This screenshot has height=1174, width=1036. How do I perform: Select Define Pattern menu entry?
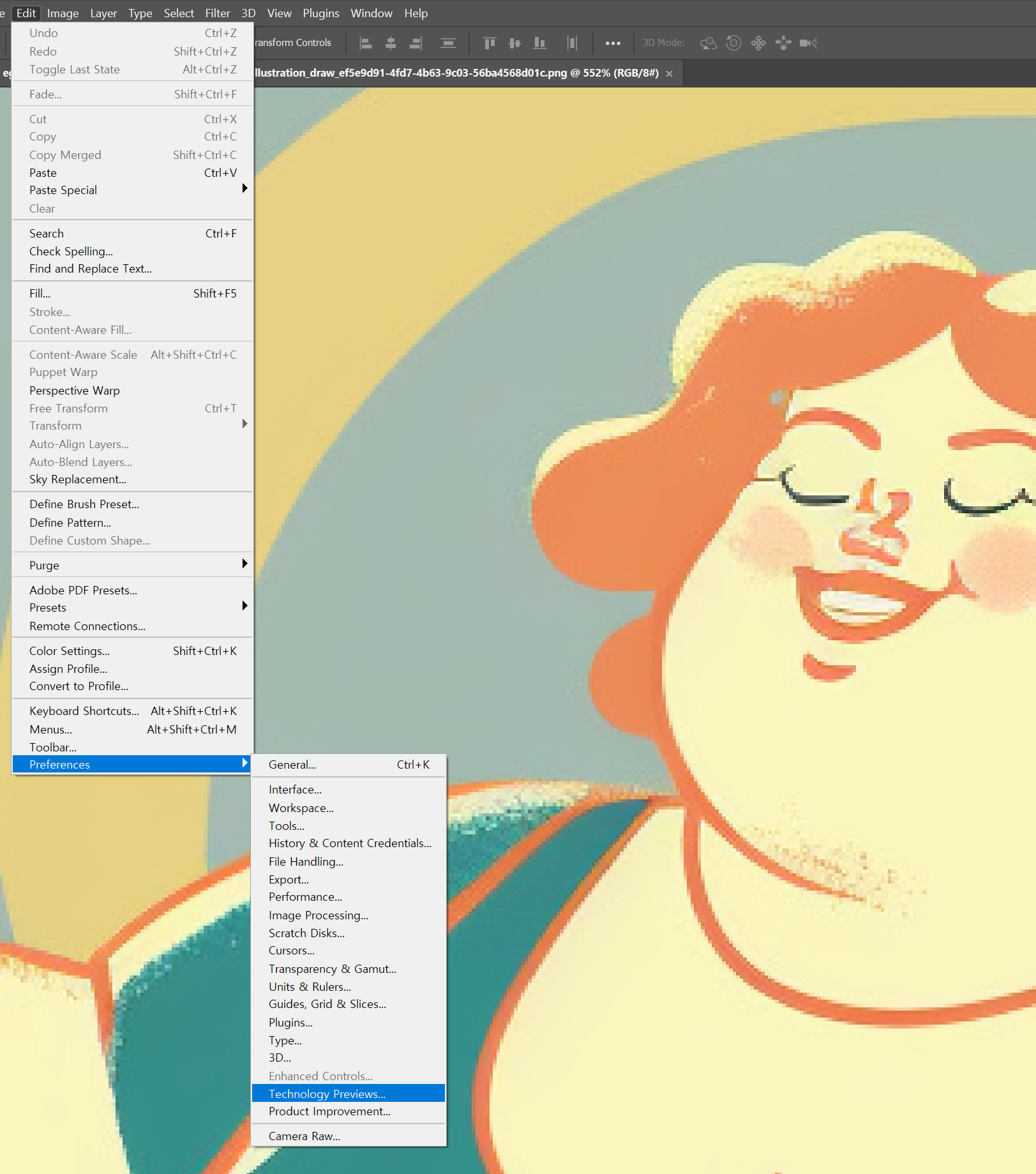(x=133, y=523)
